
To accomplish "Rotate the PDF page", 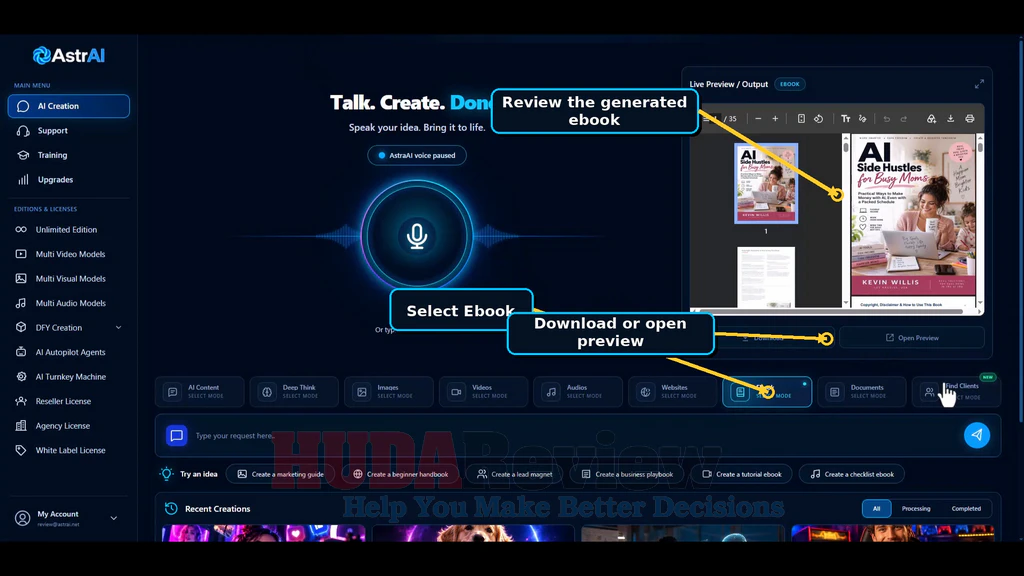I will pyautogui.click(x=818, y=119).
